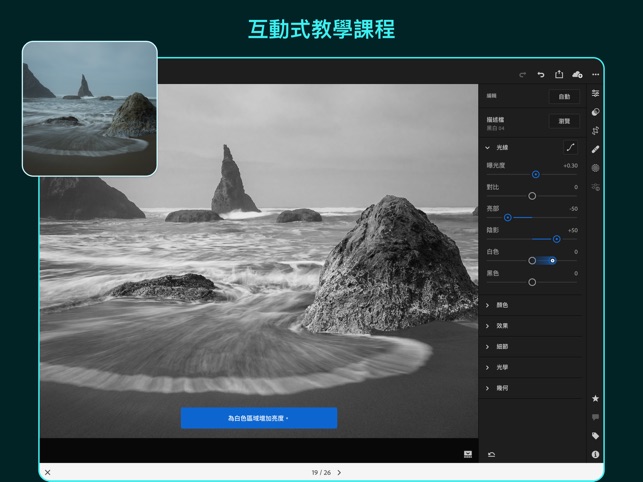Expand the 細節 (Detail) section
This screenshot has width=643, height=482.
pos(488,347)
